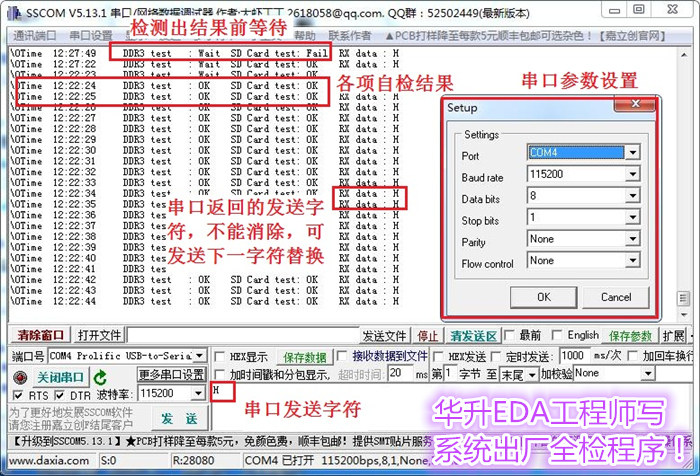Open the 波特率 115200 dropdown
Screen dimensions: 700x476
(198, 393)
